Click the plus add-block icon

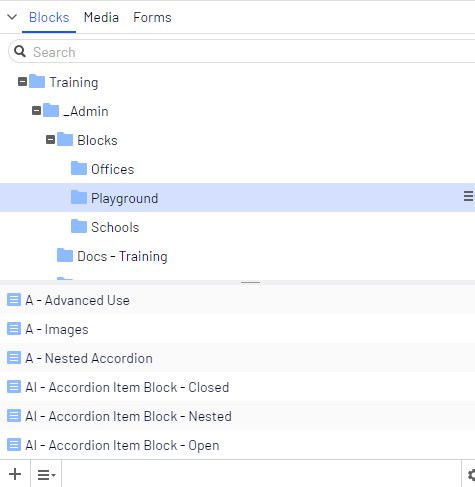tap(15, 474)
